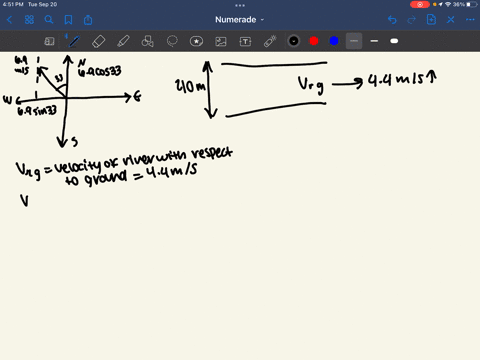Undo the last stroke
The width and height of the screenshot is (480, 360).
pyautogui.click(x=392, y=20)
